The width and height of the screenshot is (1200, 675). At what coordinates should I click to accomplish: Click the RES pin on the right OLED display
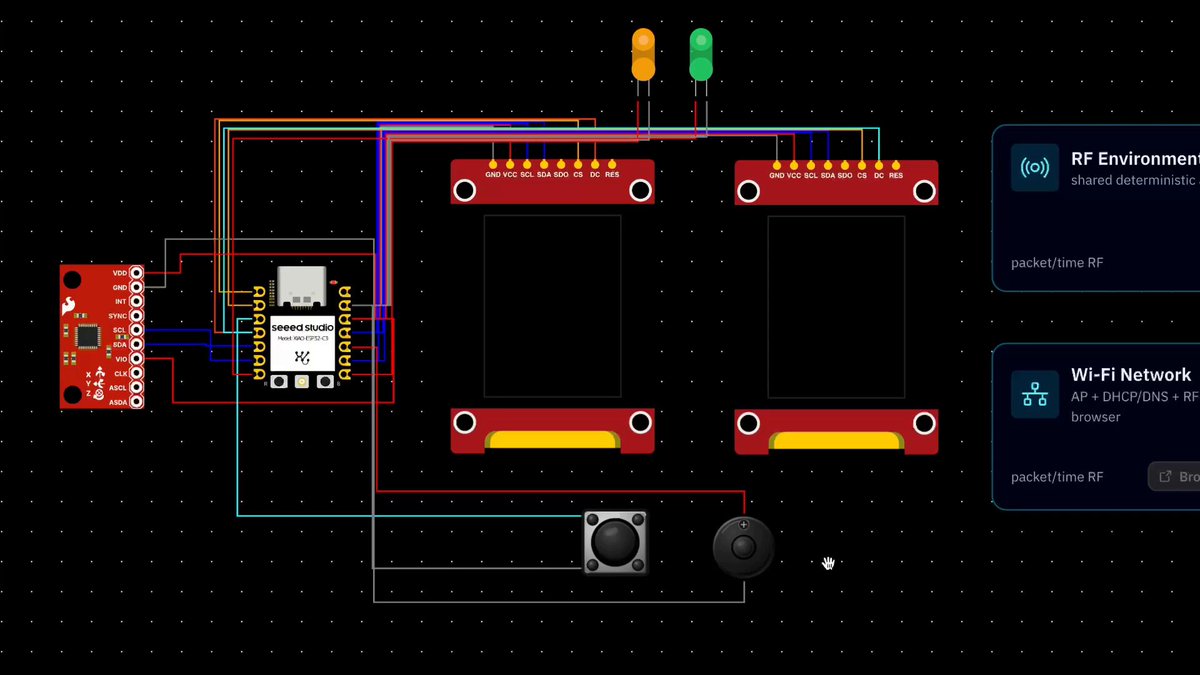896,164
